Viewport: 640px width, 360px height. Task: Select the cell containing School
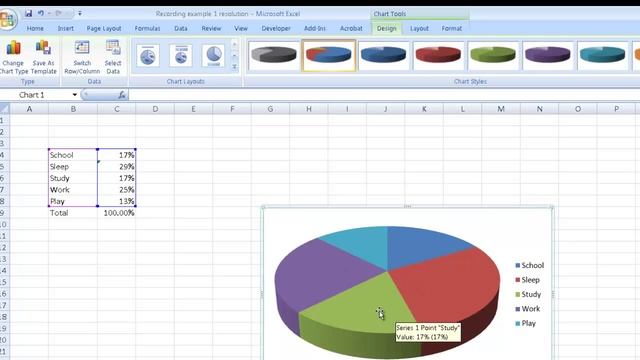73,155
